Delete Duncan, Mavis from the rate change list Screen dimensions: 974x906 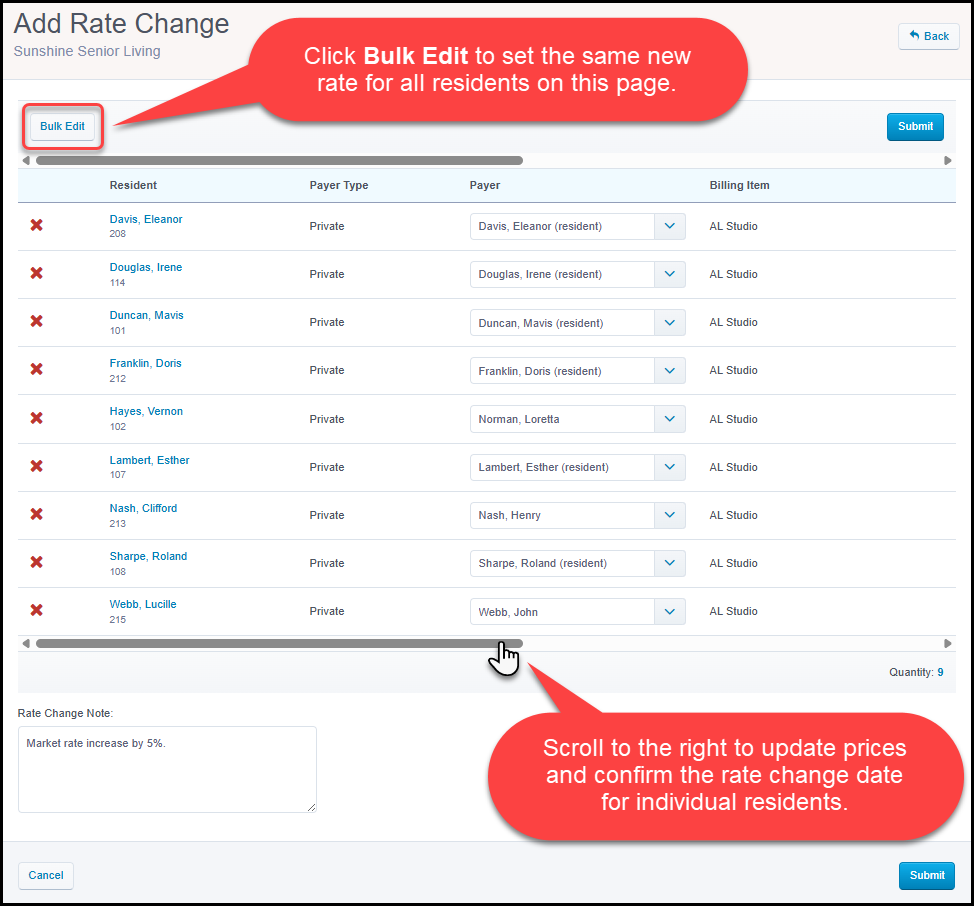click(x=36, y=321)
